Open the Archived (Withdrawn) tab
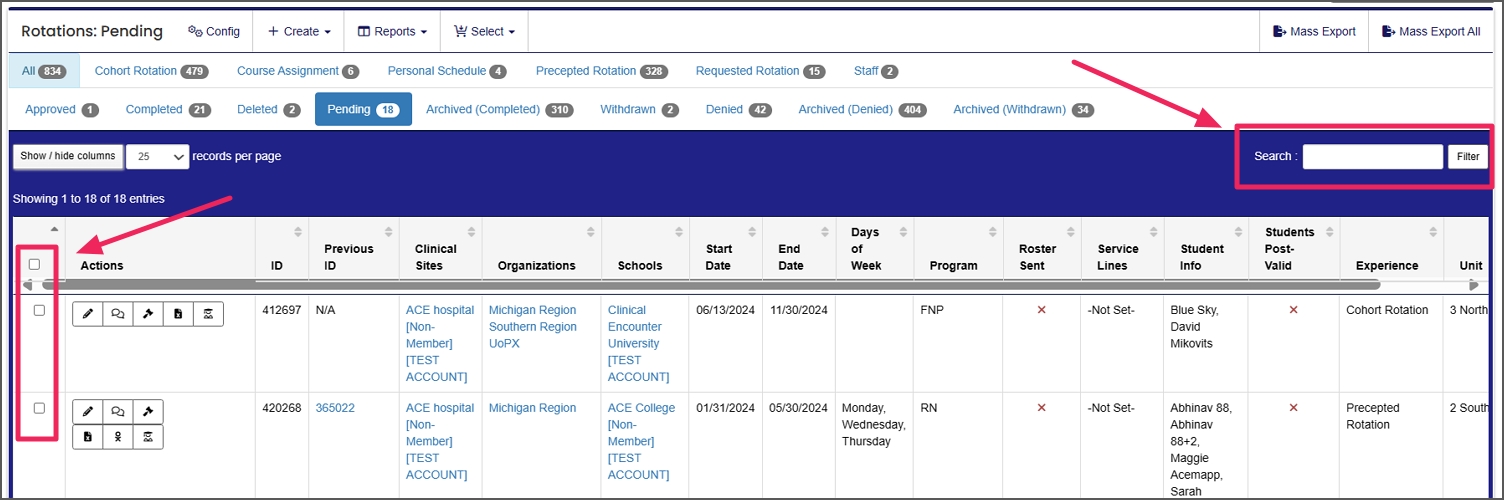The height and width of the screenshot is (500, 1504). pyautogui.click(x=1023, y=109)
